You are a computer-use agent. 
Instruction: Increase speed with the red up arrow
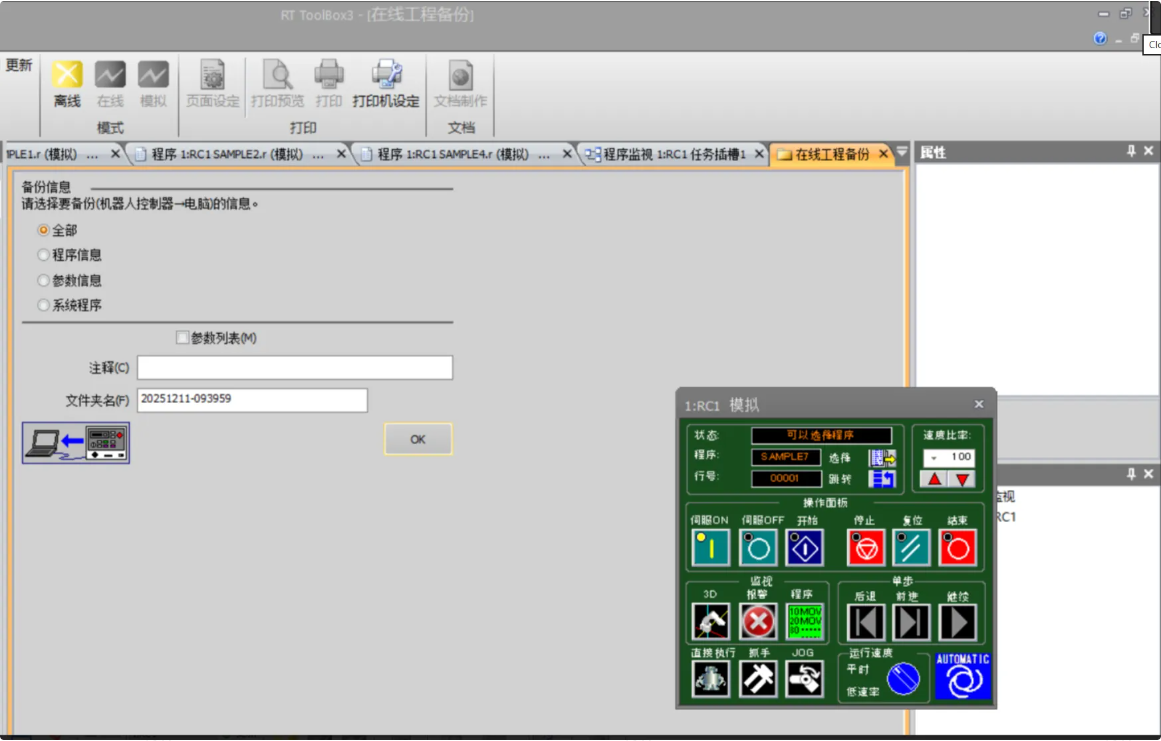(x=934, y=479)
